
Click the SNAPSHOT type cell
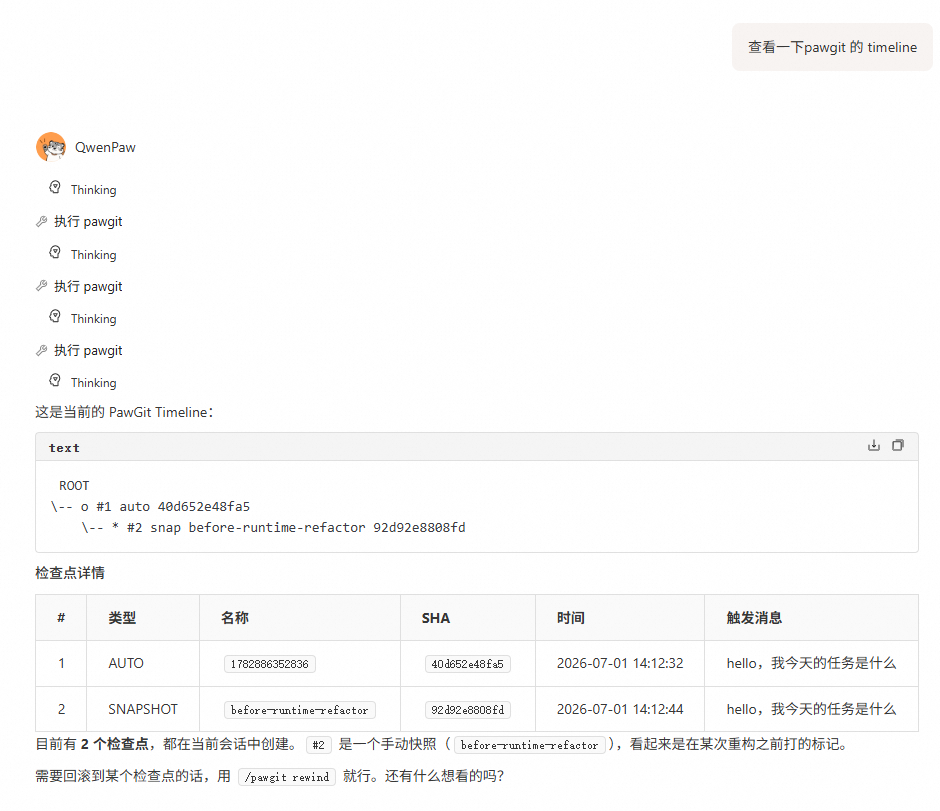[x=143, y=710]
